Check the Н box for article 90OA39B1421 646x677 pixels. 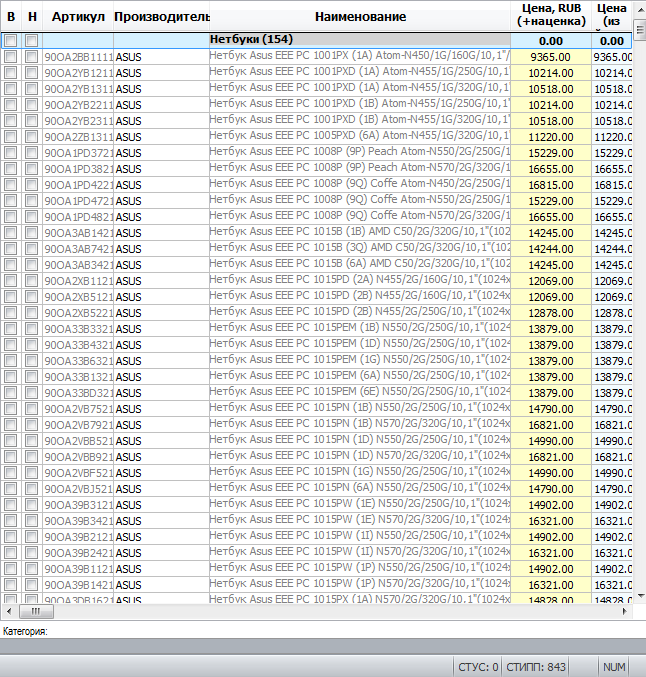[31, 585]
